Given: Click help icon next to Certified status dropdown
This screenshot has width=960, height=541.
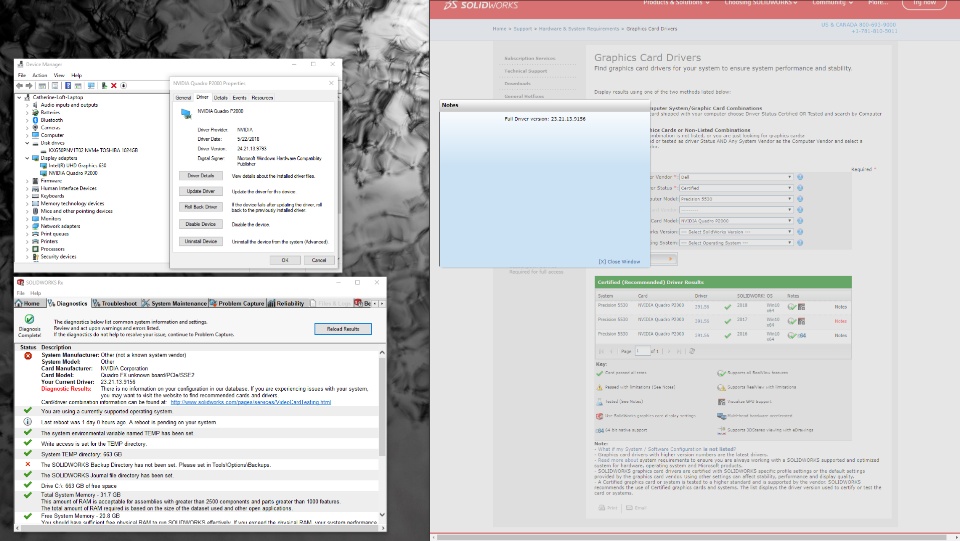Looking at the screenshot, I should pos(800,188).
